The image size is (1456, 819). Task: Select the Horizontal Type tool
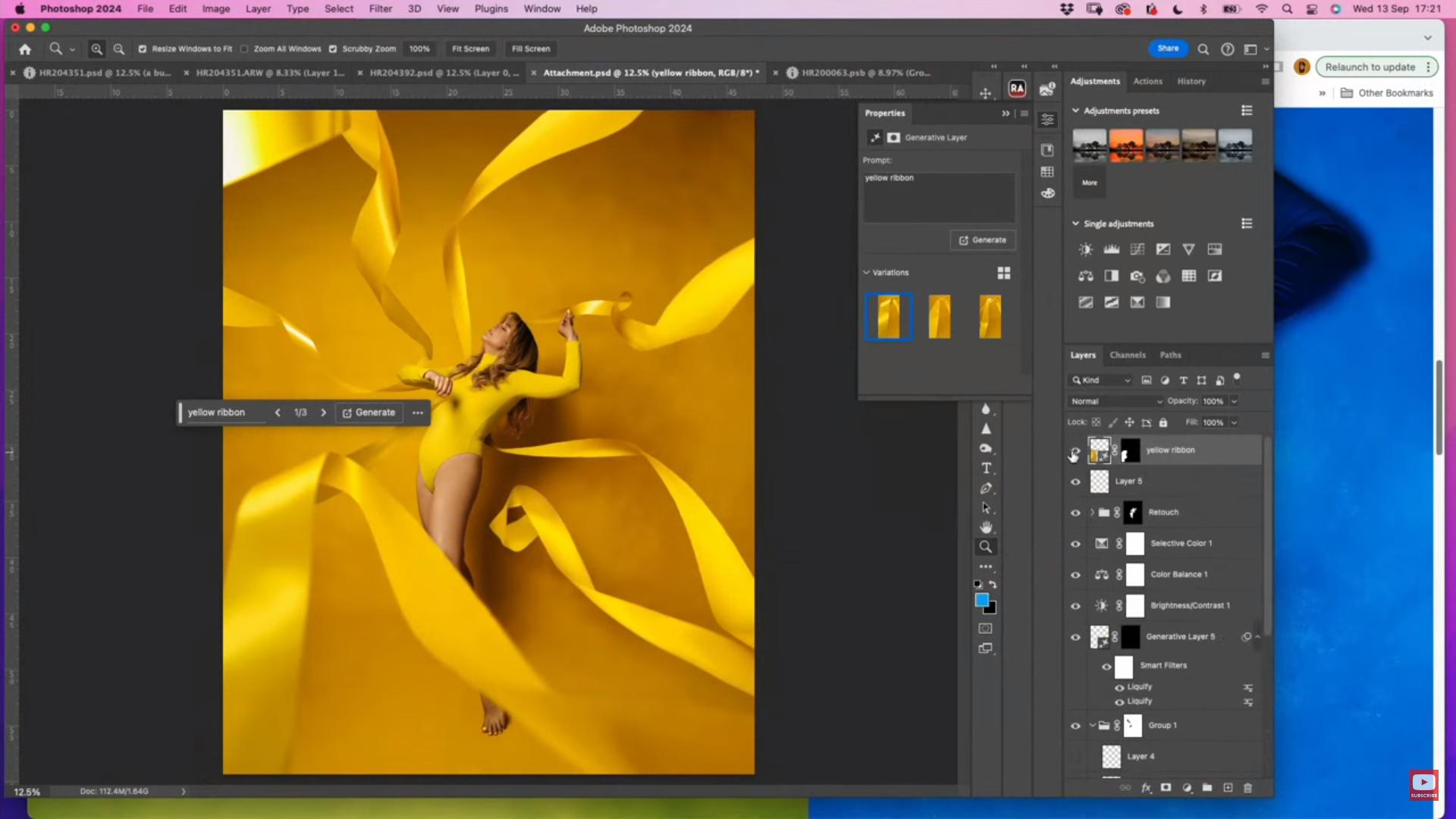pos(986,468)
